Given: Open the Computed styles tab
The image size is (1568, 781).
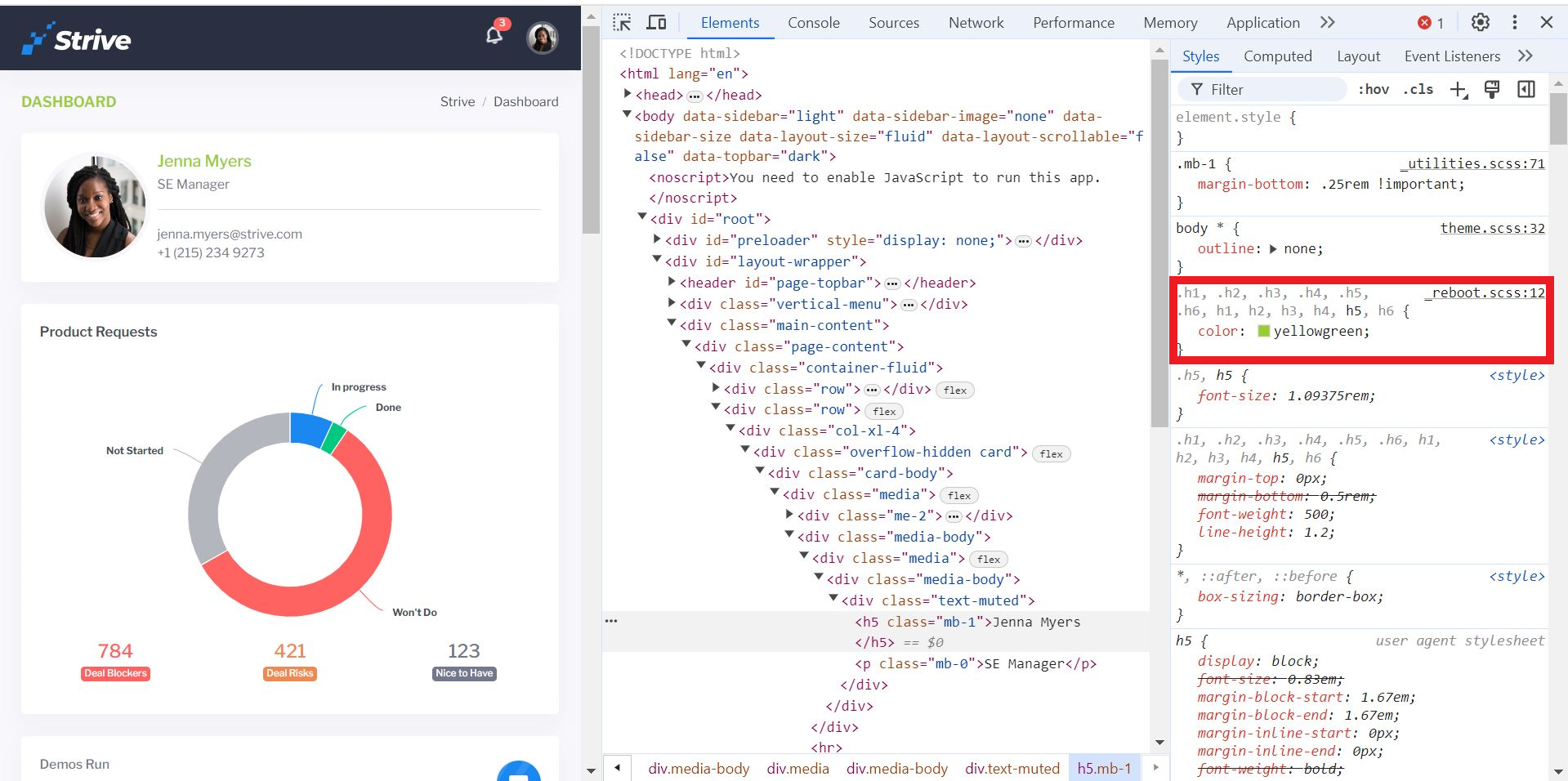Looking at the screenshot, I should click(1277, 56).
